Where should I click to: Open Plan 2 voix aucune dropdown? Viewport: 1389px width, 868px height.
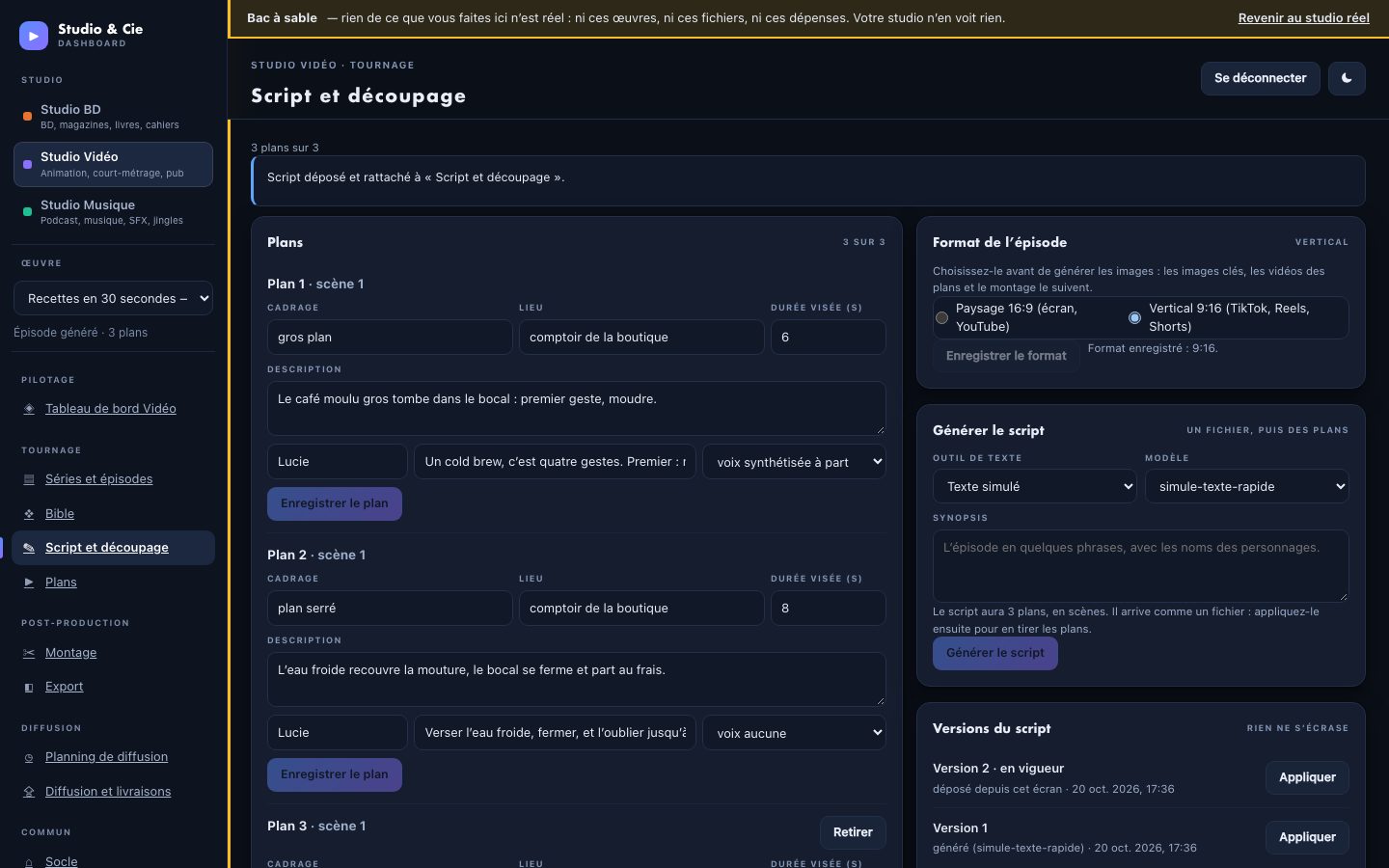[x=795, y=733]
